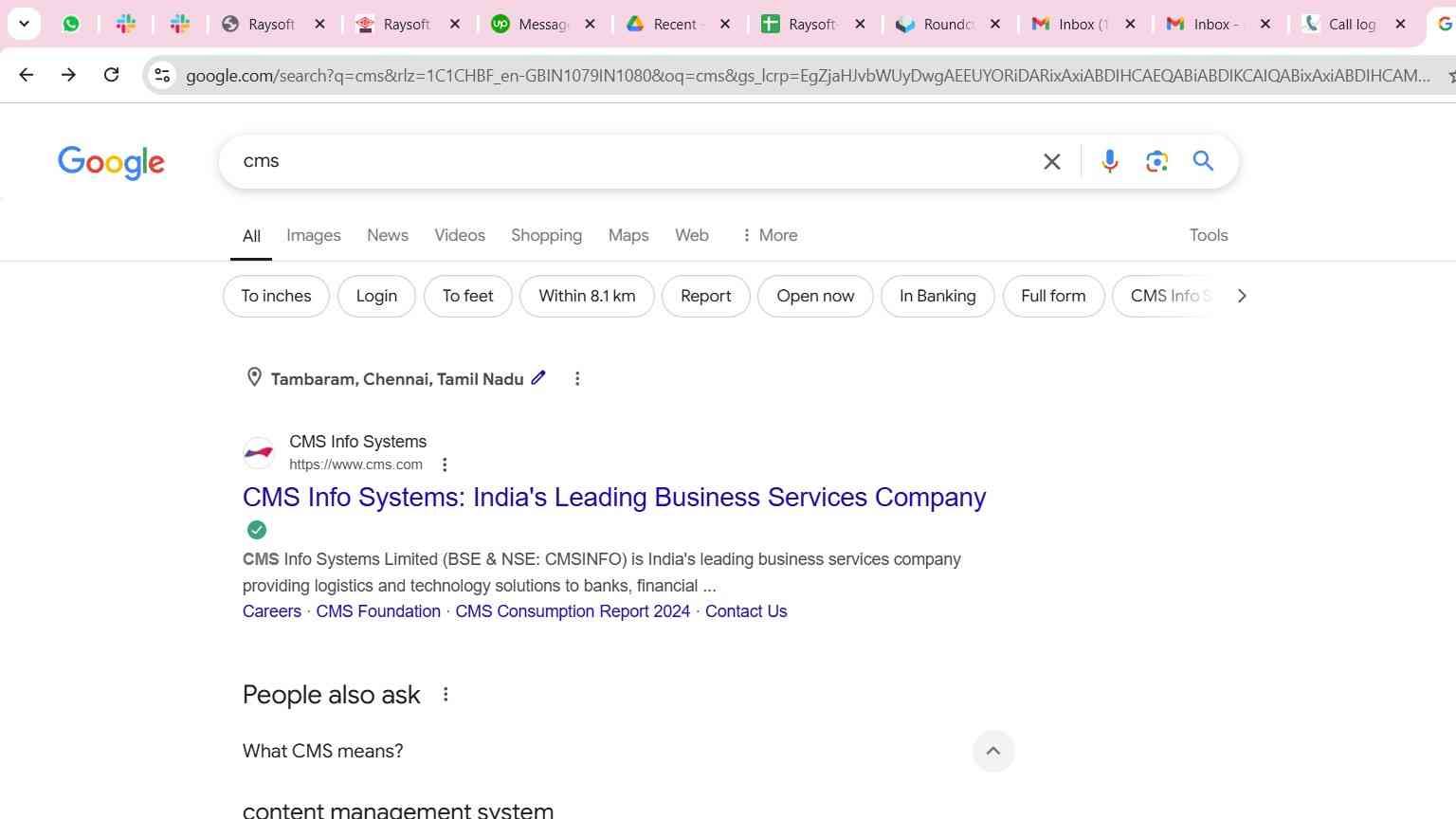Switch to the Videos results tab
Image resolution: width=1456 pixels, height=819 pixels.
pos(460,235)
